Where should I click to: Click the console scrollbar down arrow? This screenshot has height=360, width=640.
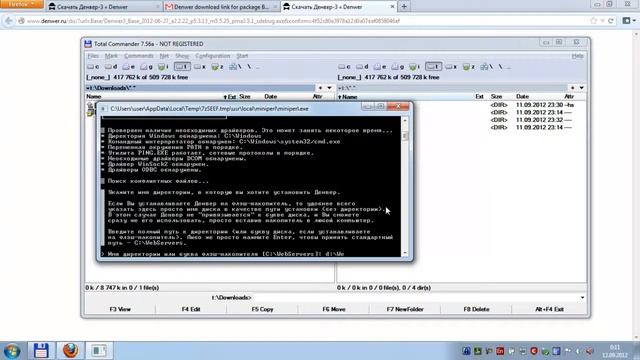pos(405,253)
